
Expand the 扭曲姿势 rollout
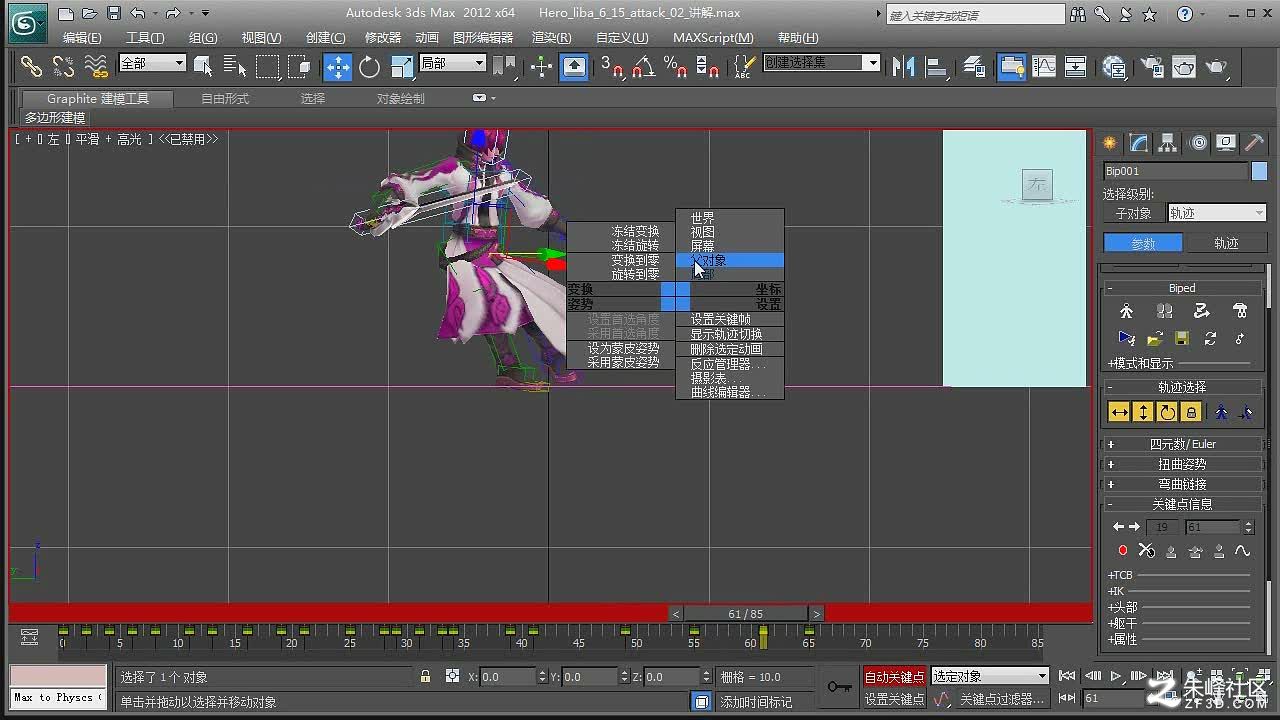click(1181, 464)
